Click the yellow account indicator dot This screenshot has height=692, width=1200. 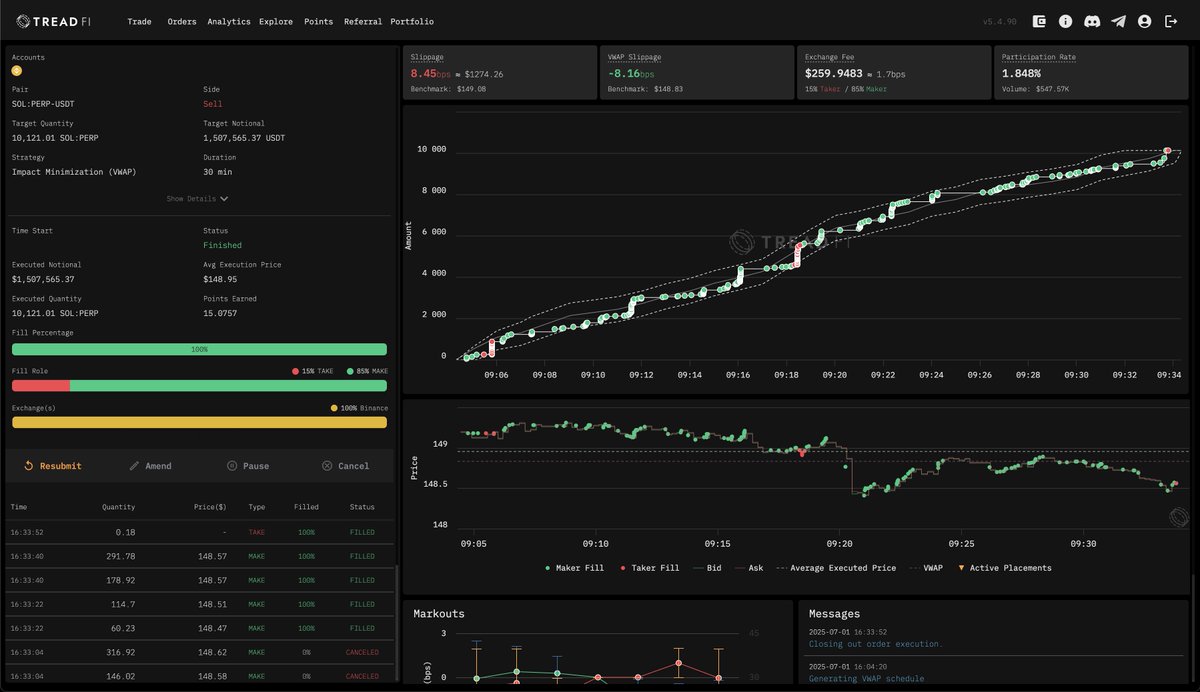coord(16,72)
